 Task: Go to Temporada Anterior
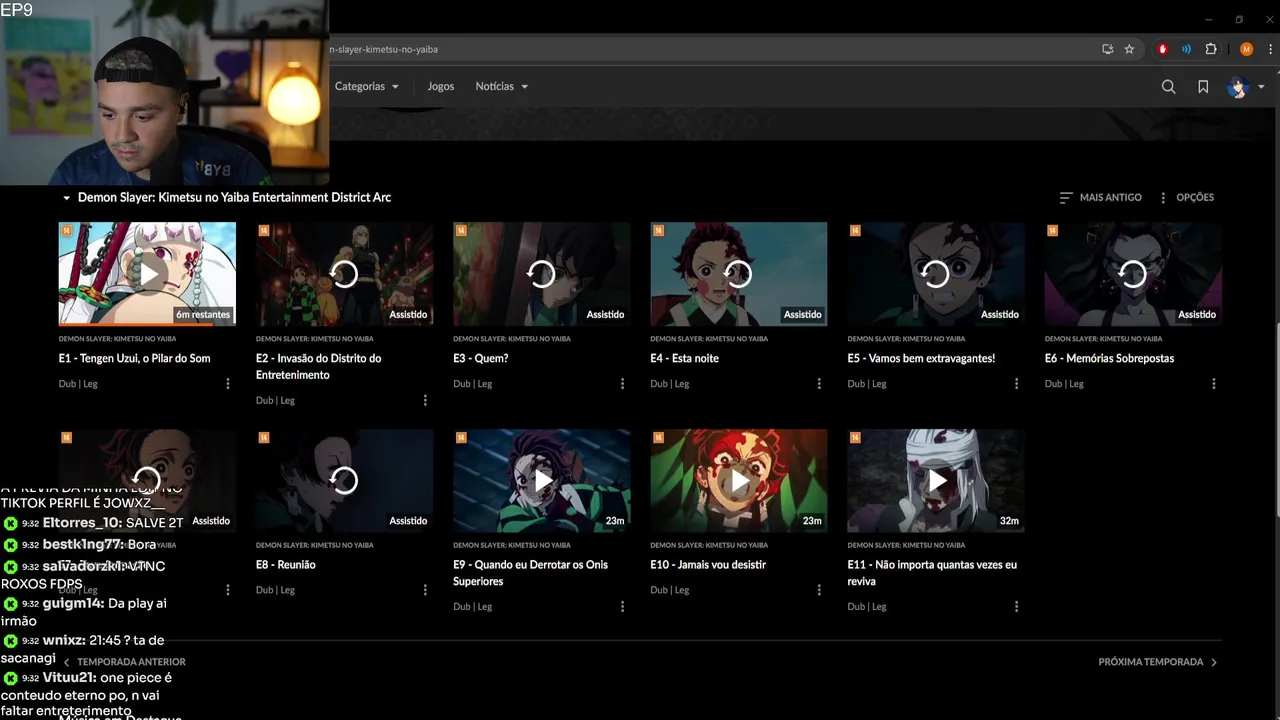pos(125,662)
